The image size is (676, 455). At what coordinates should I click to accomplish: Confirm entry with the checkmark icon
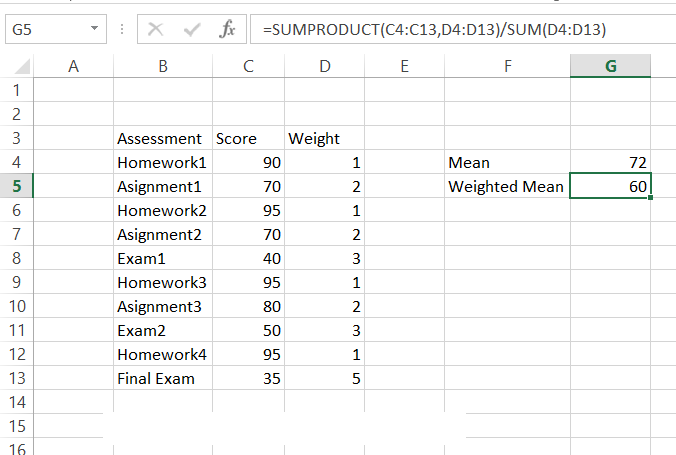[191, 29]
